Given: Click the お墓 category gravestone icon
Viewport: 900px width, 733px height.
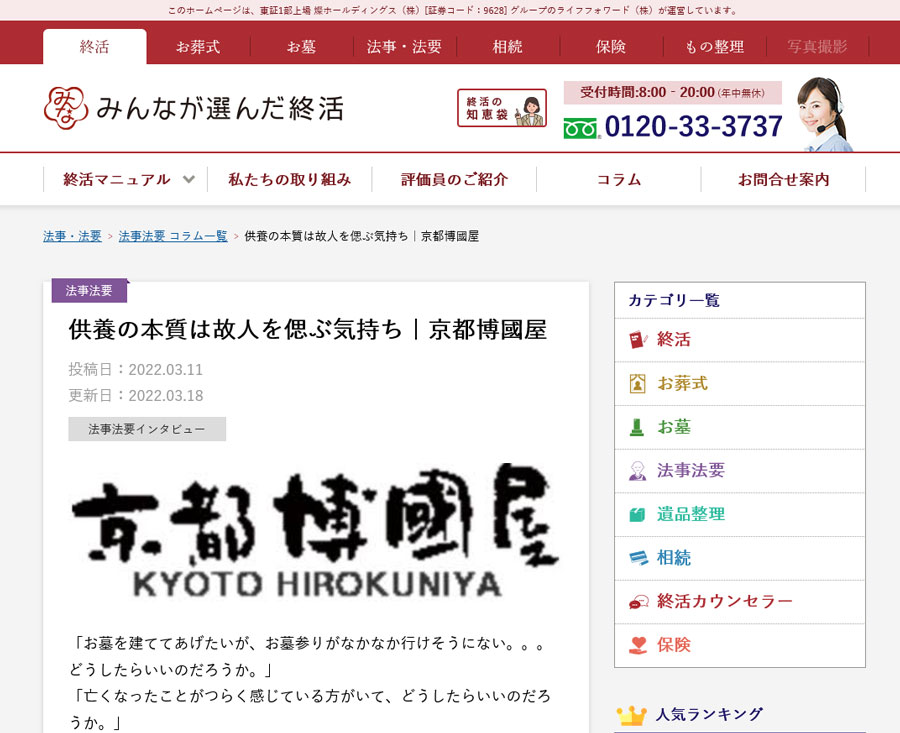Looking at the screenshot, I should [638, 427].
